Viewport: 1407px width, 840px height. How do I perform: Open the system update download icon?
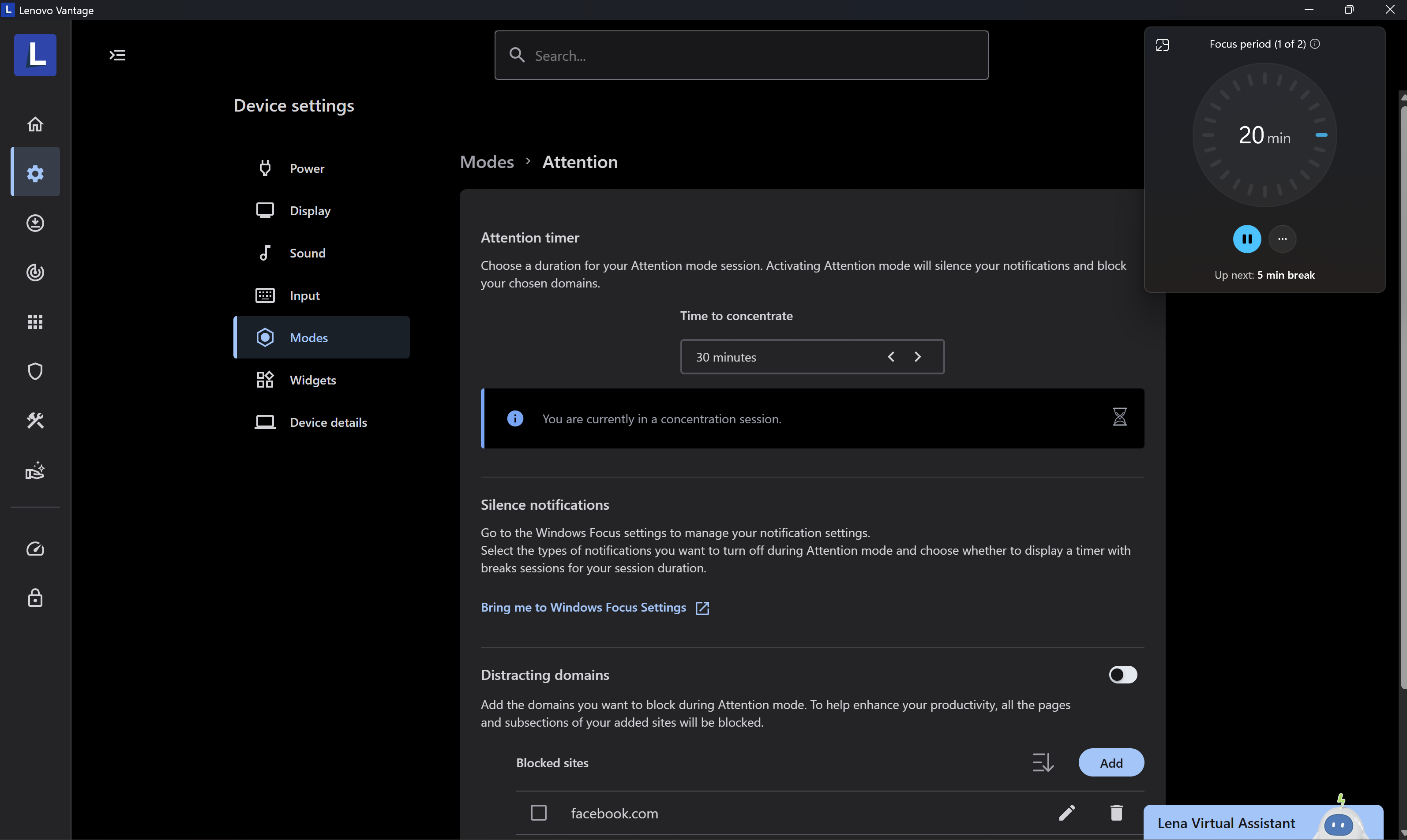tap(35, 223)
